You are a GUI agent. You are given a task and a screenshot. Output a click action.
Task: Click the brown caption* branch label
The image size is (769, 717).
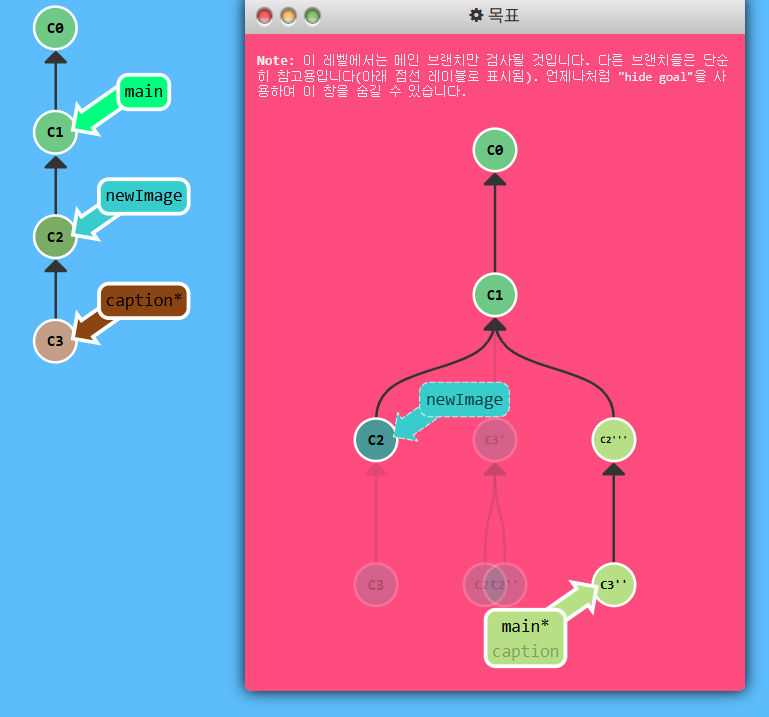point(143,300)
